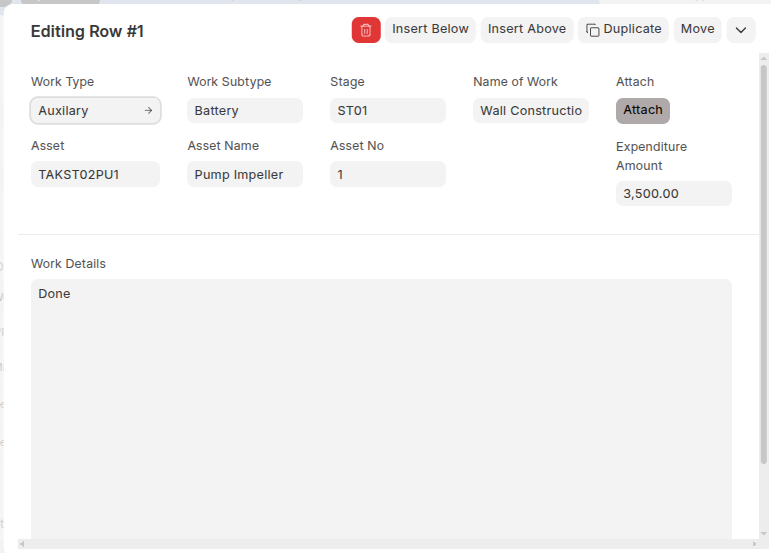Collapse the row editor with the chevron
Image resolution: width=771 pixels, height=553 pixels.
coord(741,30)
